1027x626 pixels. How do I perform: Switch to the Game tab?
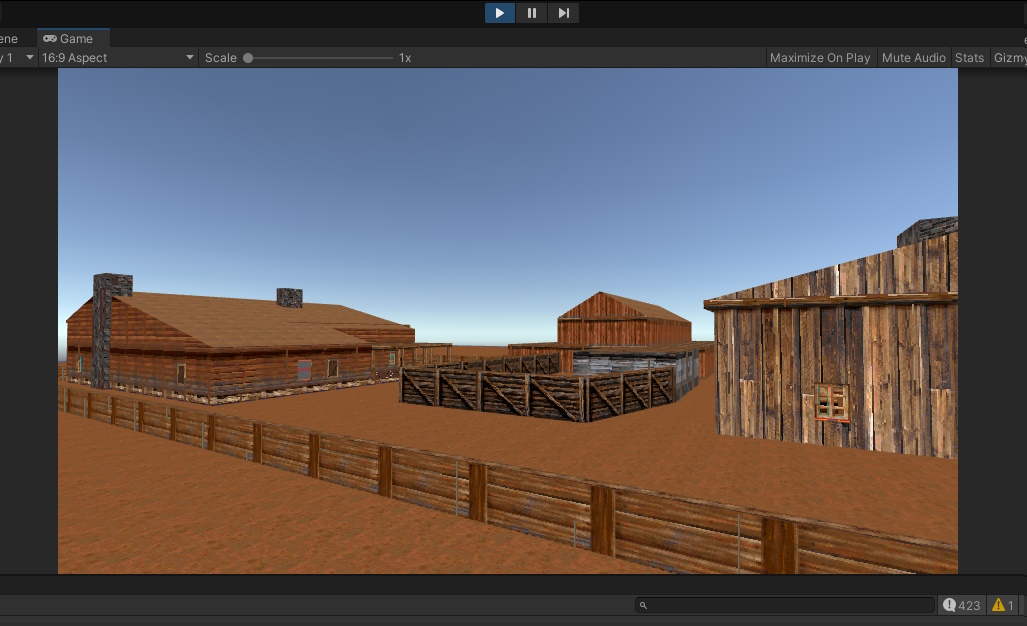[x=73, y=39]
